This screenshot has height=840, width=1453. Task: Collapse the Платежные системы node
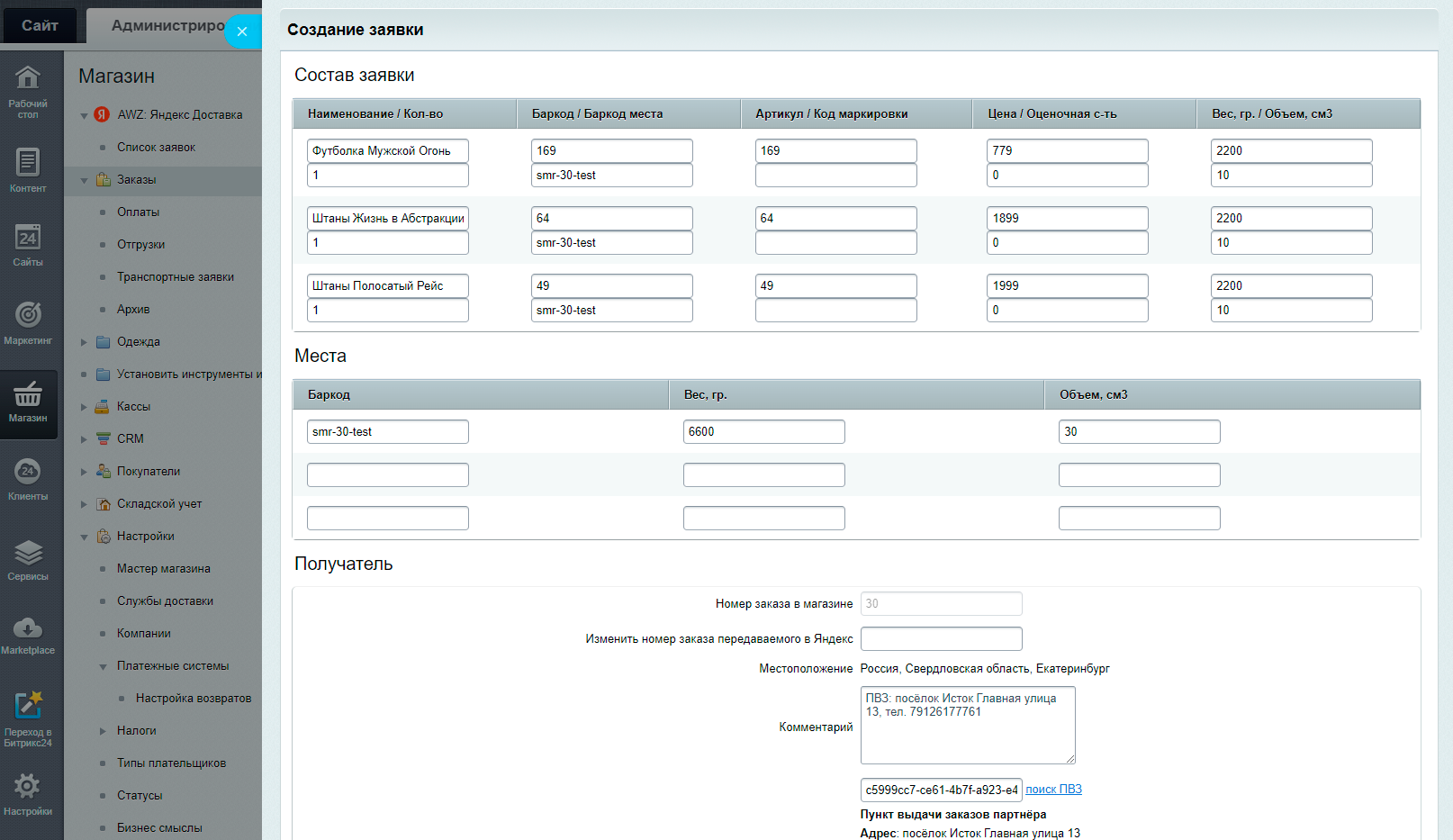(103, 666)
